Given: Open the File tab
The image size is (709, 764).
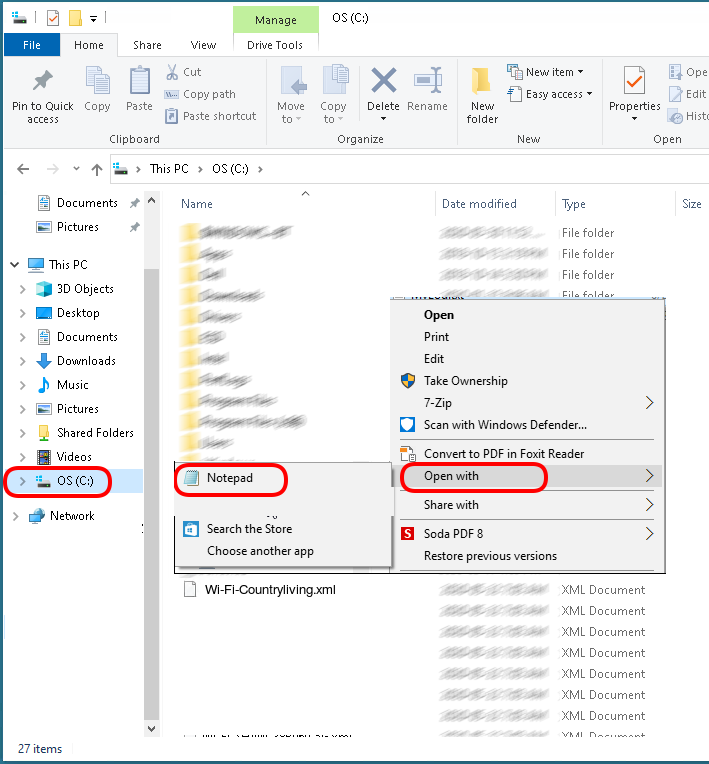Looking at the screenshot, I should [x=32, y=45].
